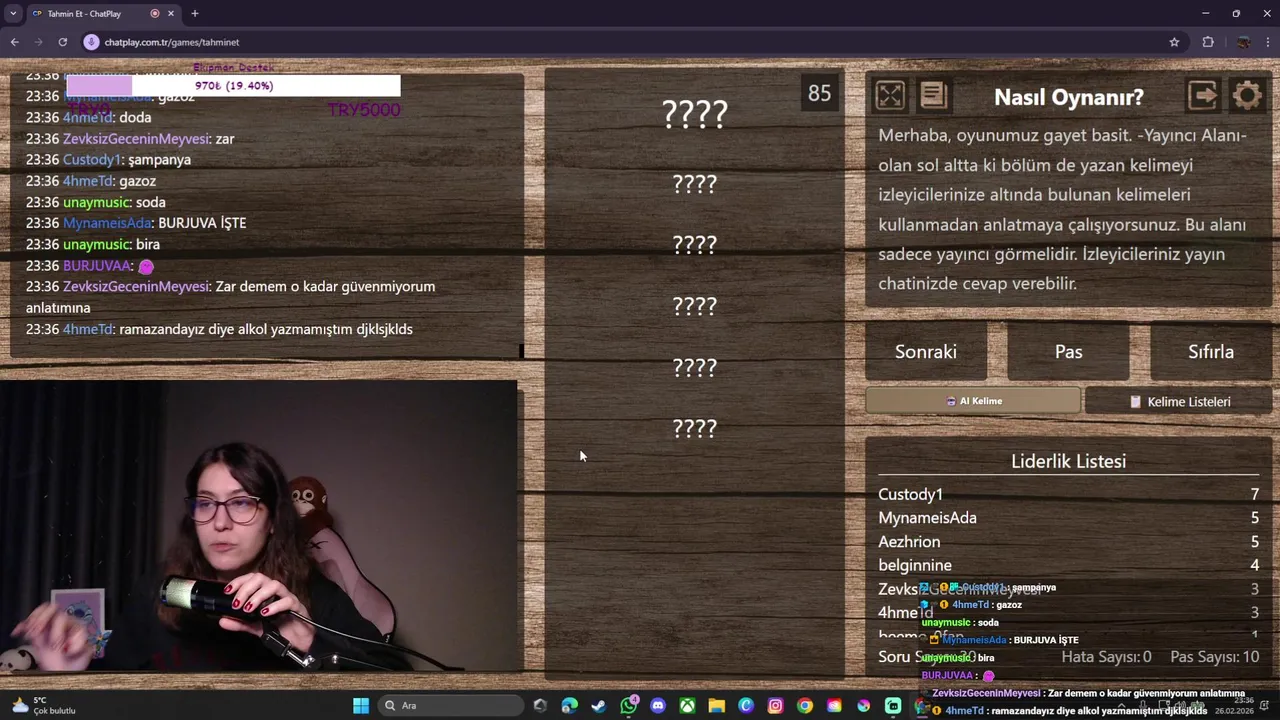This screenshot has width=1280, height=720.
Task: Click the Sıfırla button
Action: point(1211,352)
